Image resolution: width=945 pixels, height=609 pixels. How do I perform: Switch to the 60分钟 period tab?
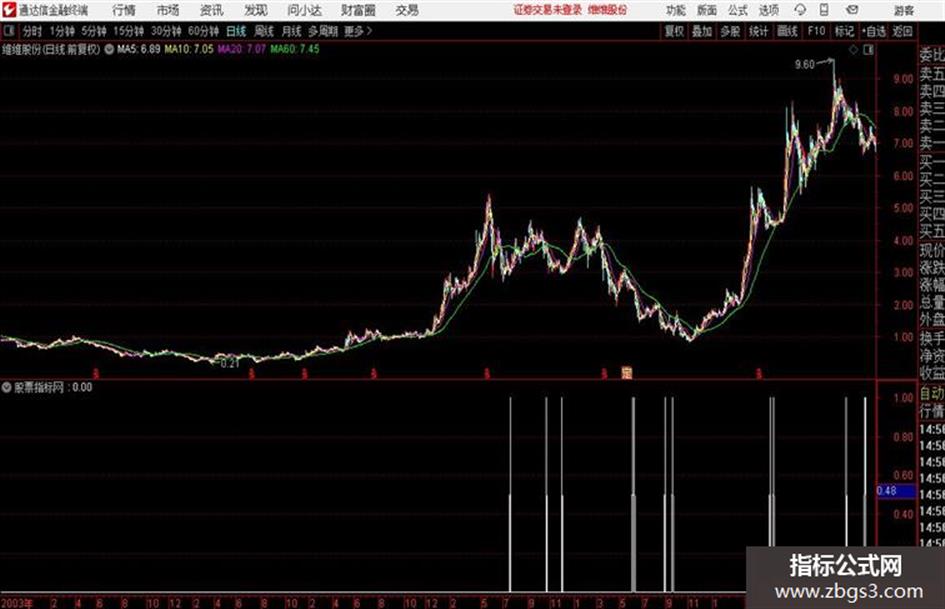click(204, 31)
